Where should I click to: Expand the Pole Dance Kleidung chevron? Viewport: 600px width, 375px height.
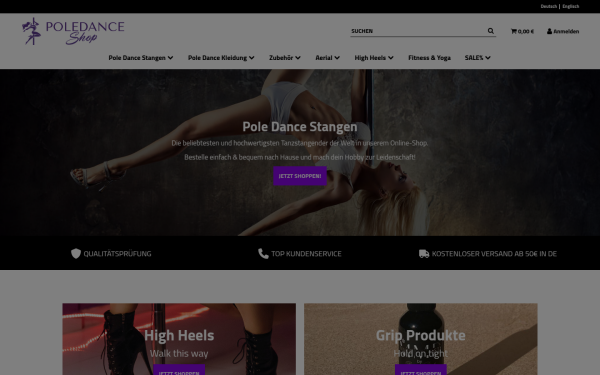[x=251, y=58]
